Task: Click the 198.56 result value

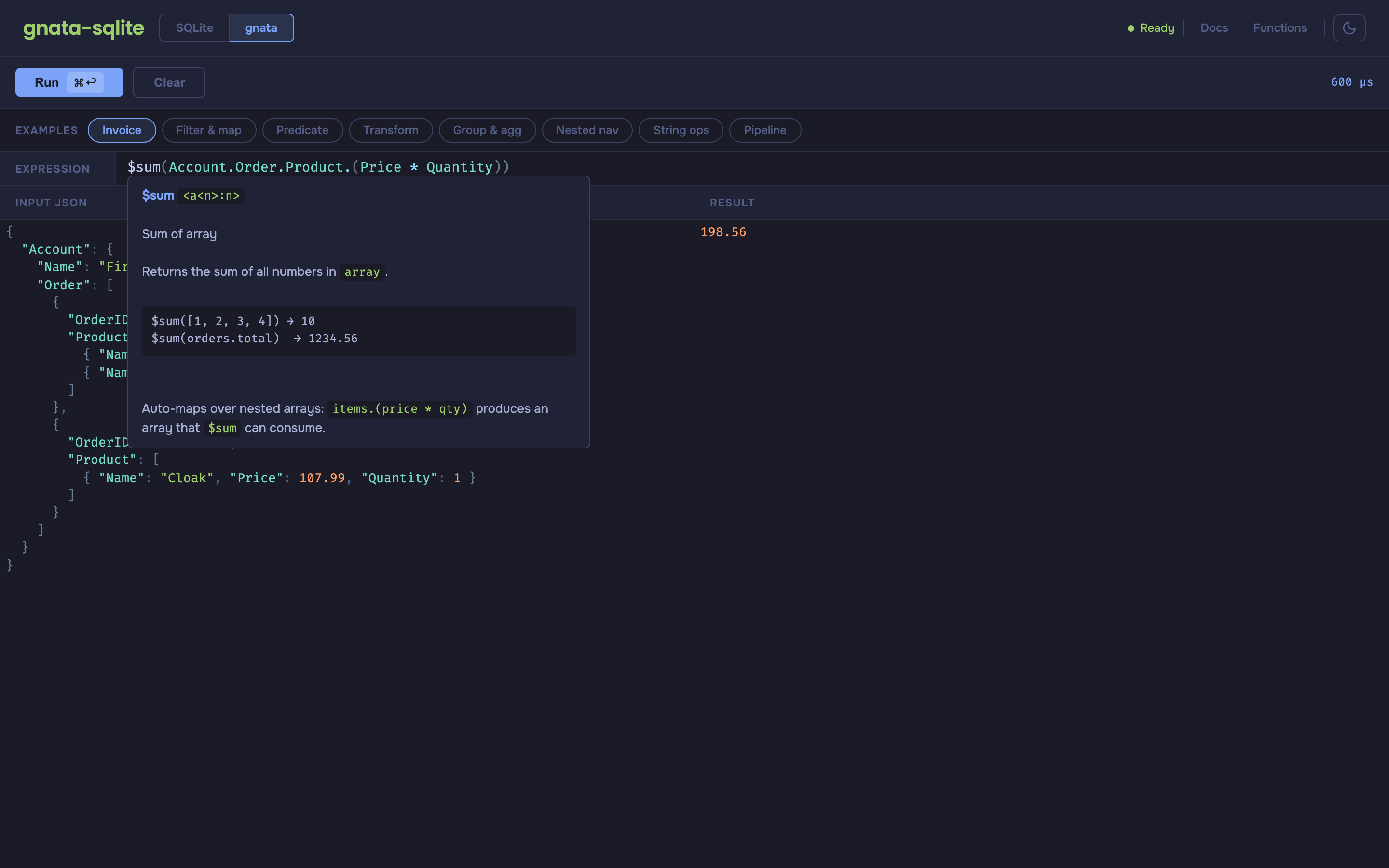Action: pyautogui.click(x=723, y=232)
